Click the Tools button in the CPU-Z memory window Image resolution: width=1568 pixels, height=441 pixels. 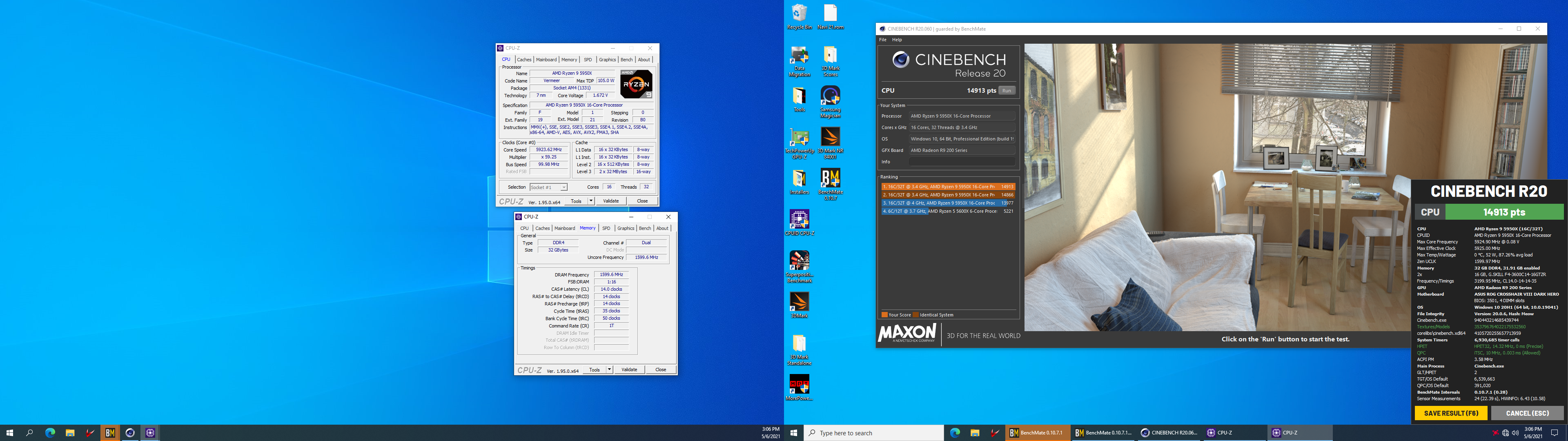594,370
